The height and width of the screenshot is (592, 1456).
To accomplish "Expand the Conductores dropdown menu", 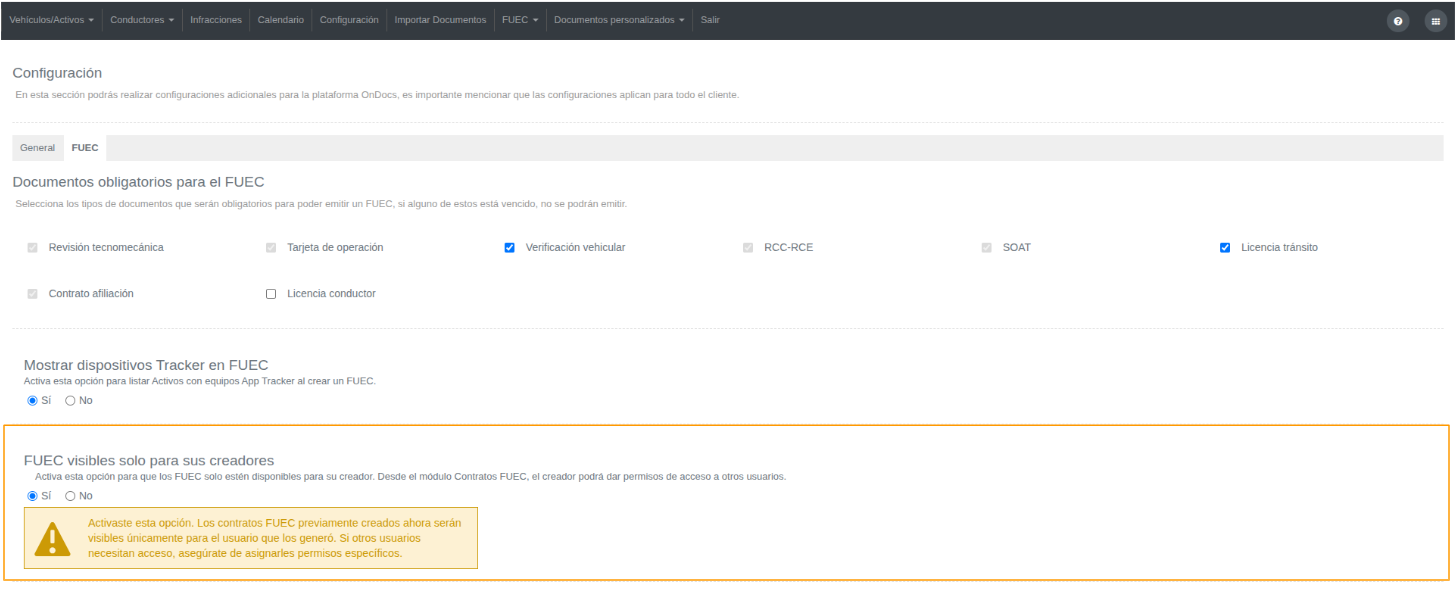I will [142, 20].
